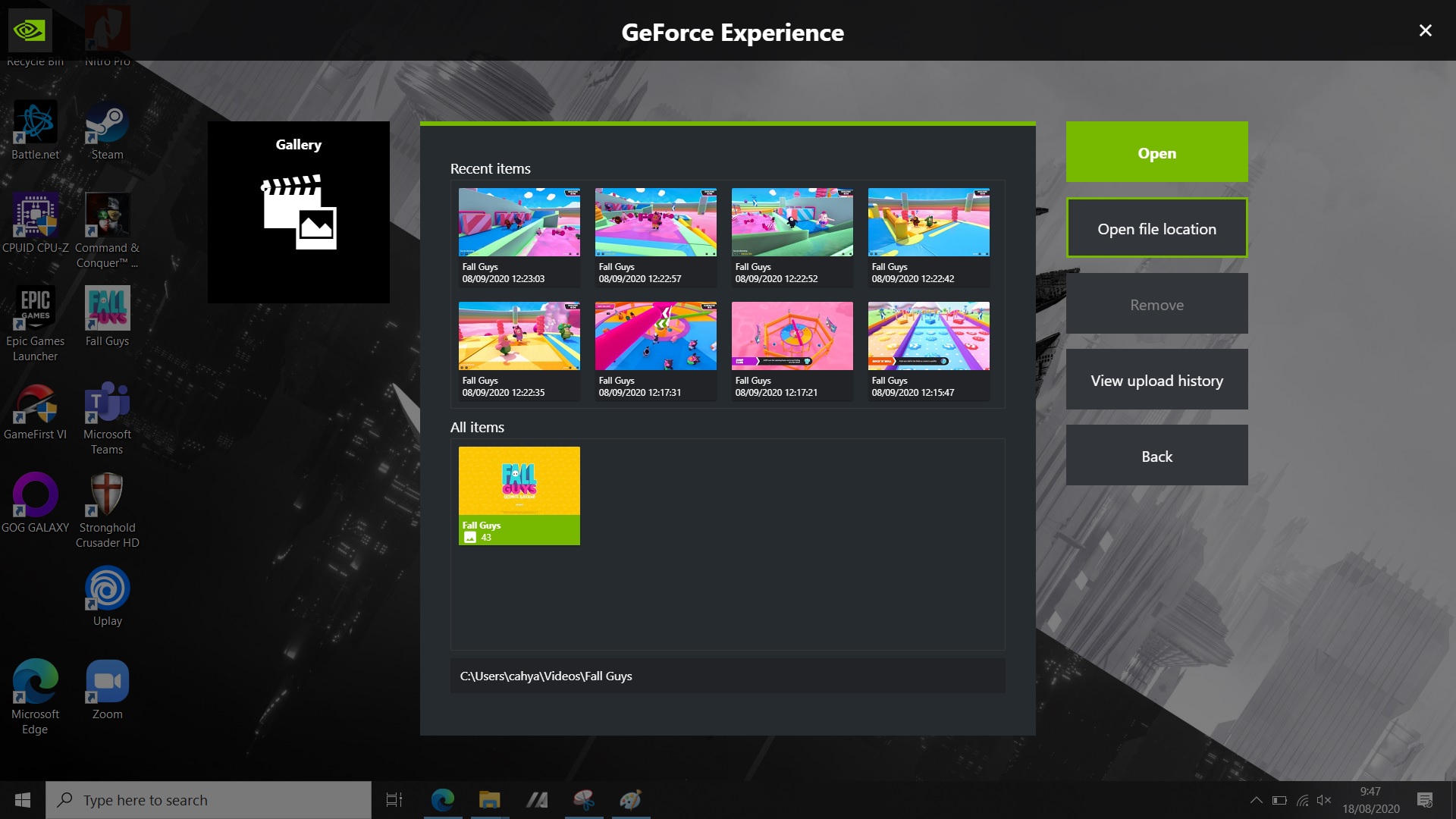Select the newest Fall Guys recording thumbnail

[519, 222]
